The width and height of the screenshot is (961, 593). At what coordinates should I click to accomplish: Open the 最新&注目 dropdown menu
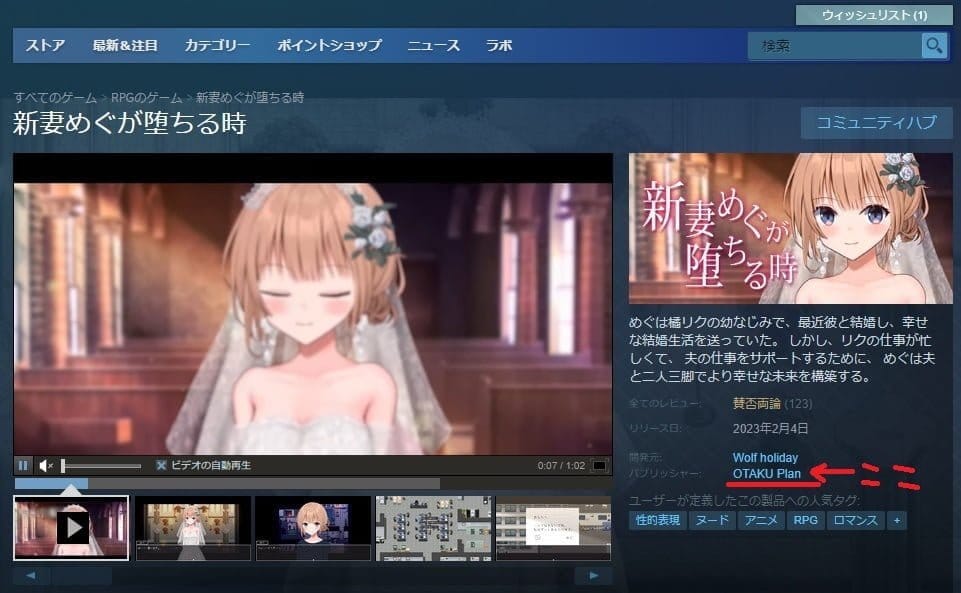pyautogui.click(x=125, y=46)
